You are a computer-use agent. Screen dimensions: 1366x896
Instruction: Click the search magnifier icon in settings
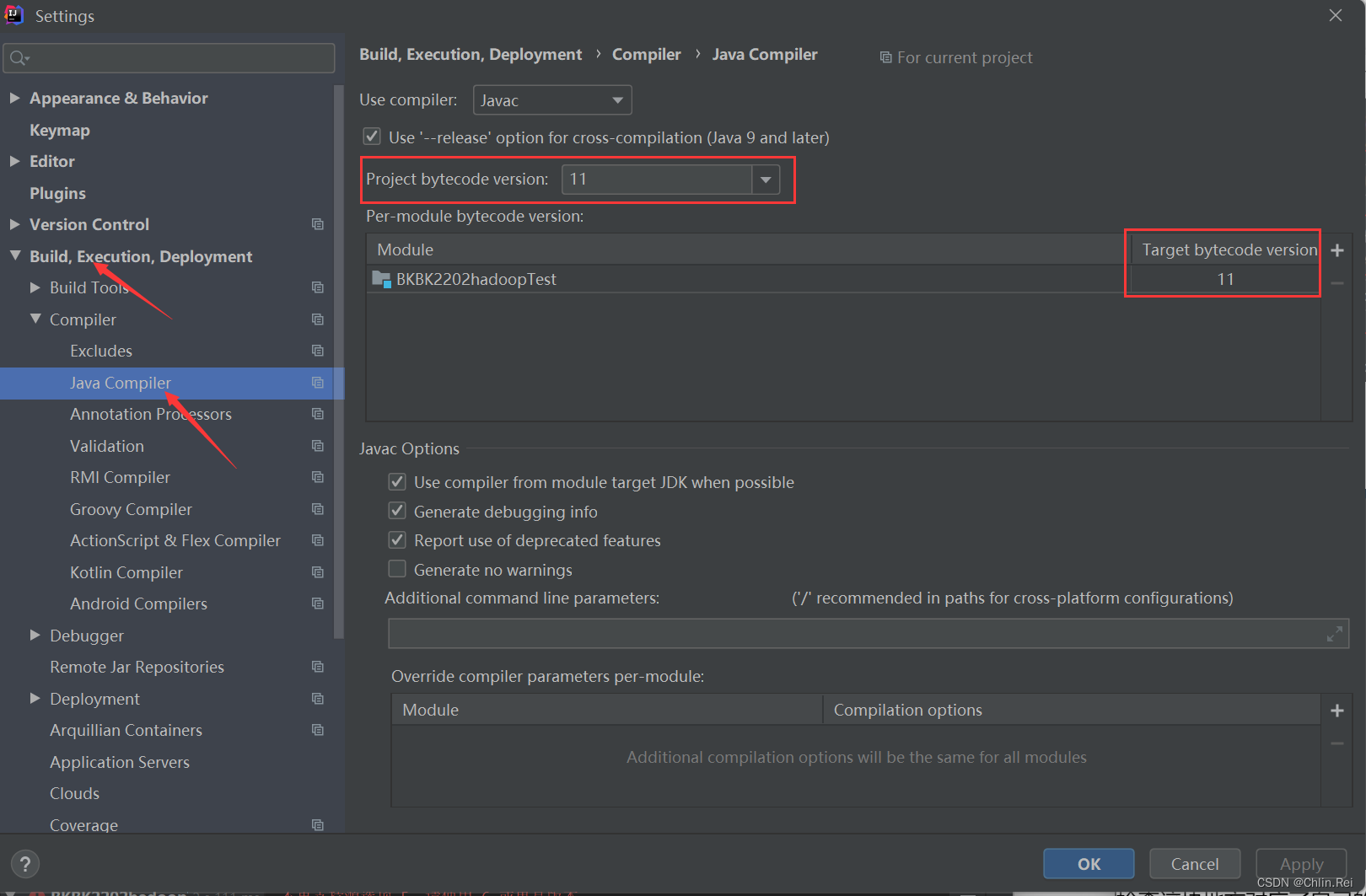coord(19,58)
